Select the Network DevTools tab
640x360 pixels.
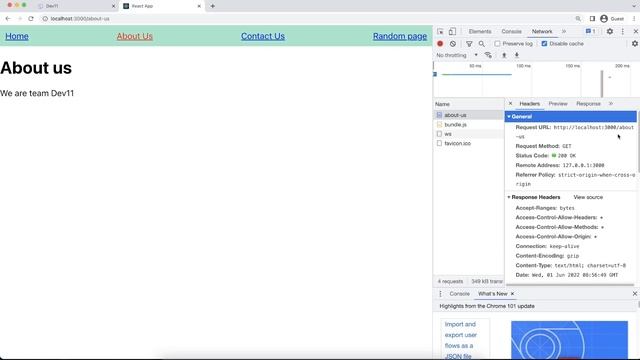[542, 31]
